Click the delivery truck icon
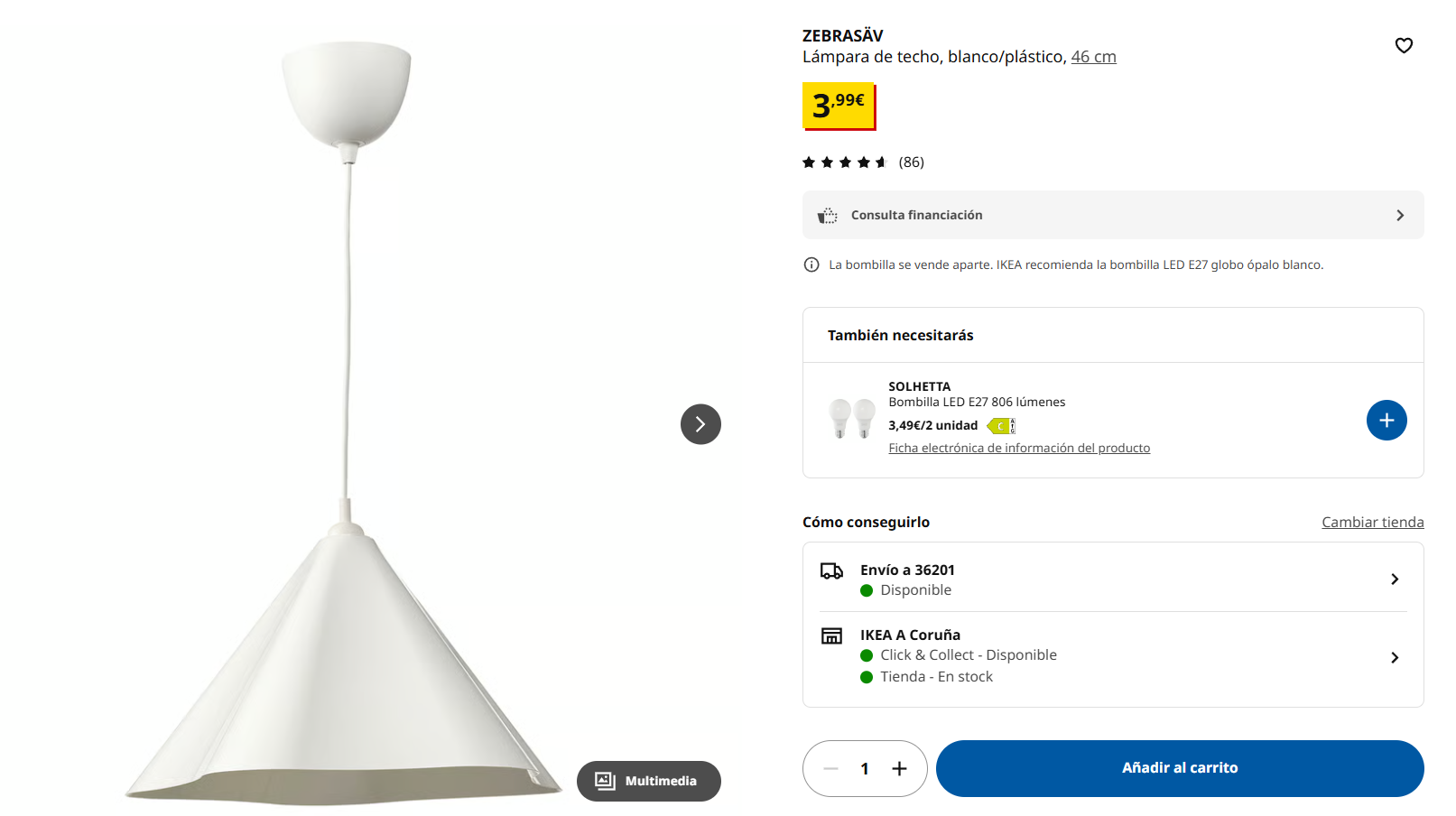Viewport: 1456px width, 816px height. point(831,571)
